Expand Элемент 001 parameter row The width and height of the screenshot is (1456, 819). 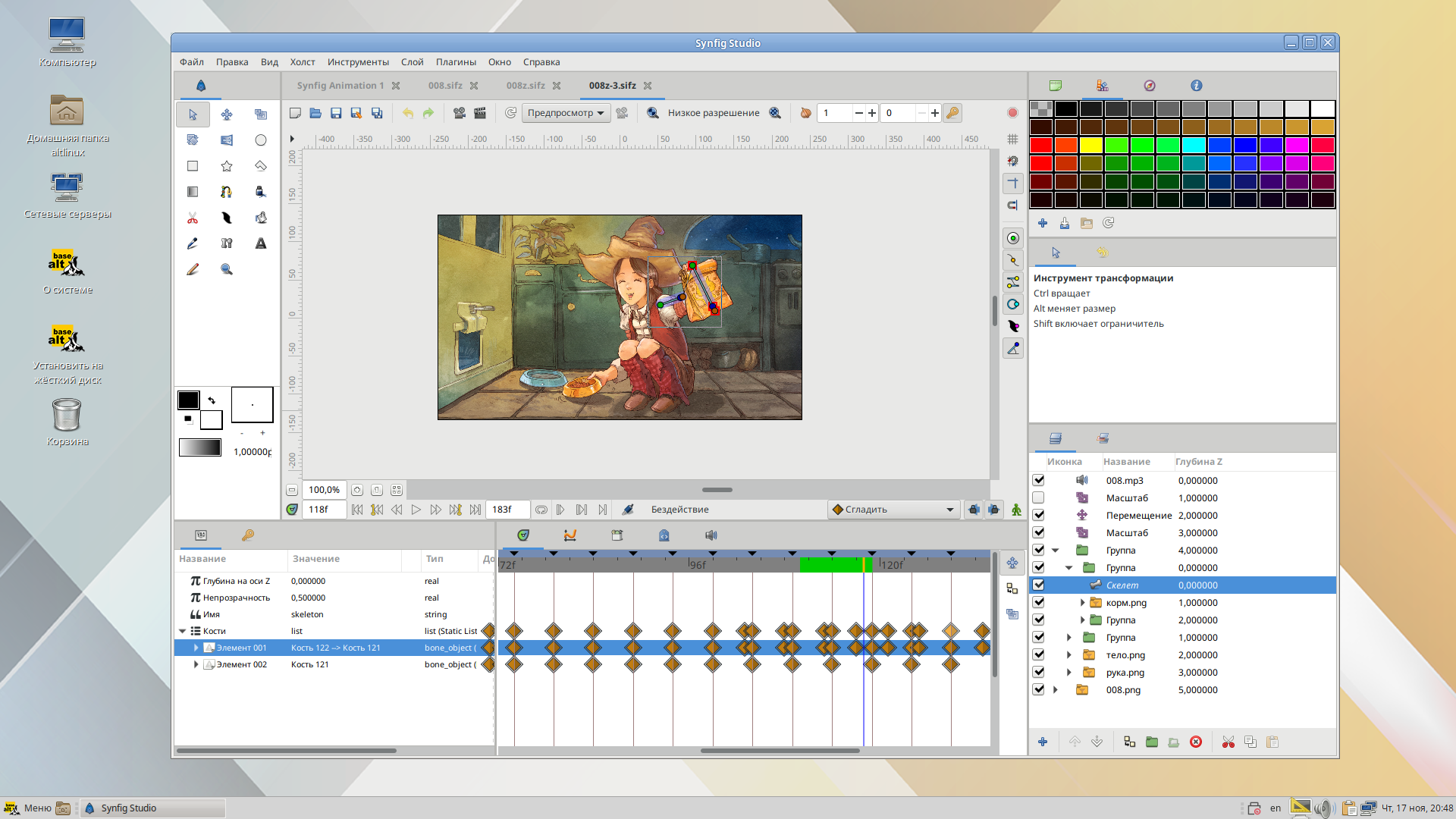tap(196, 648)
